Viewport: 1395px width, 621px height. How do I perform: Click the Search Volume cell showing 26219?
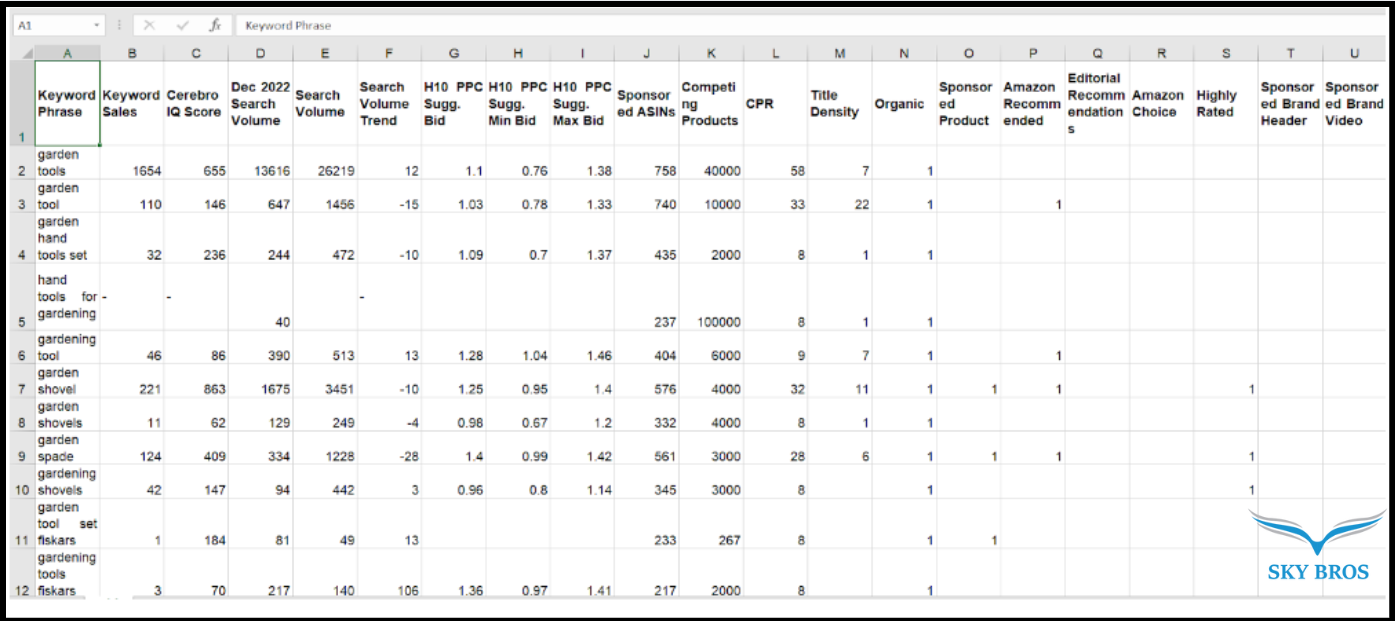325,171
